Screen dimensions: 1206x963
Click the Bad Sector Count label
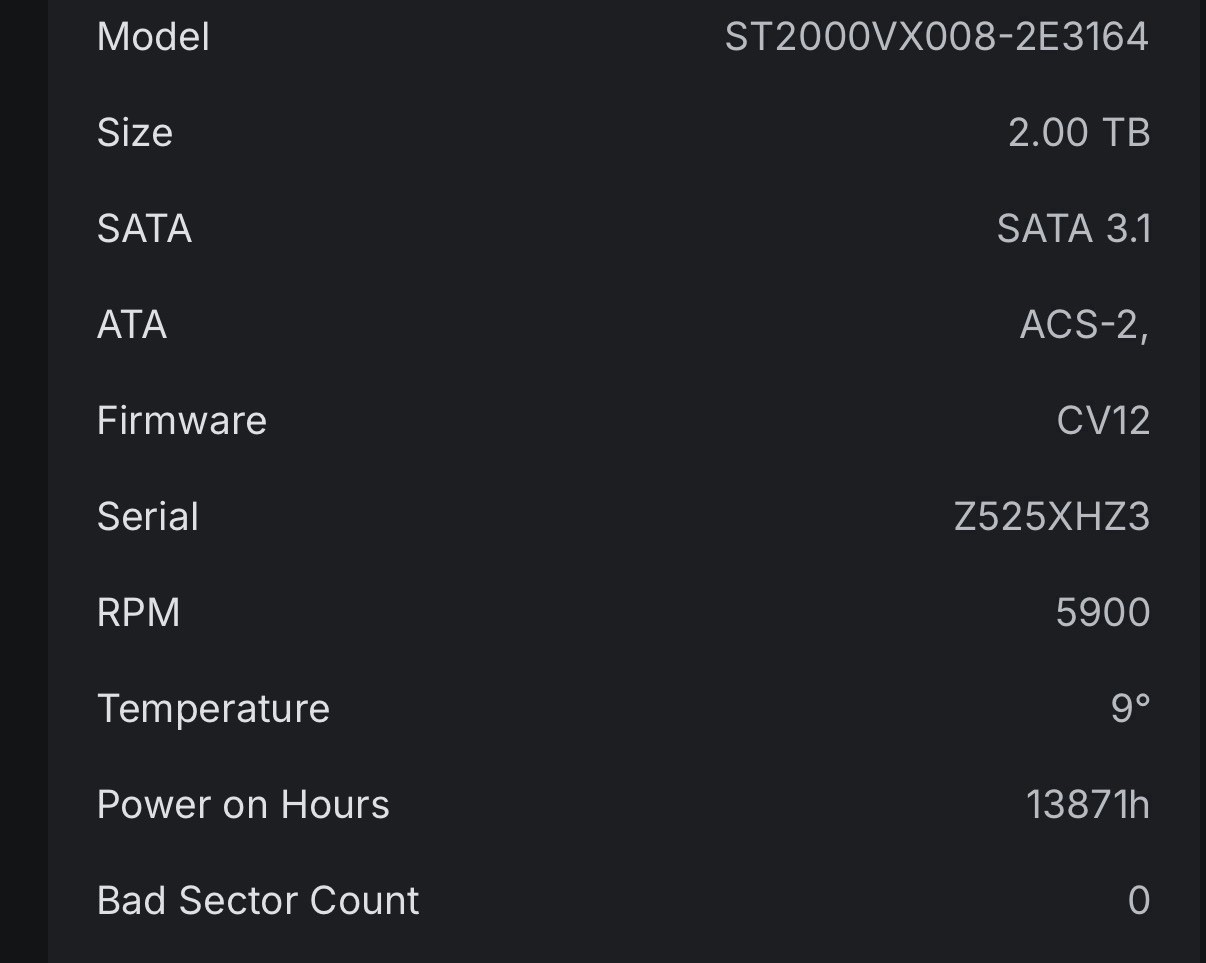tap(258, 901)
